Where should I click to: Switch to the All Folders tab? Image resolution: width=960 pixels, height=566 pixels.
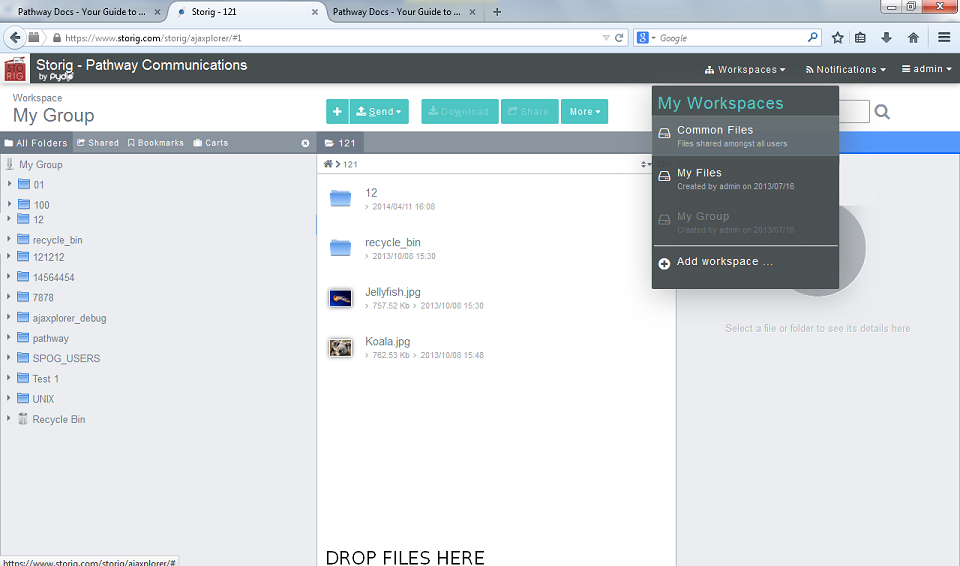coord(36,143)
